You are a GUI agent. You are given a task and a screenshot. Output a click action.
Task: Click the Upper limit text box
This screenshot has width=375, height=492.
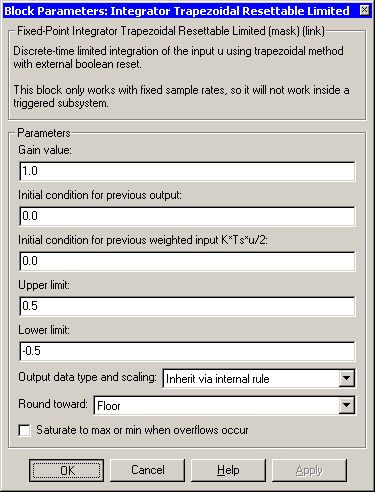[x=187, y=306]
